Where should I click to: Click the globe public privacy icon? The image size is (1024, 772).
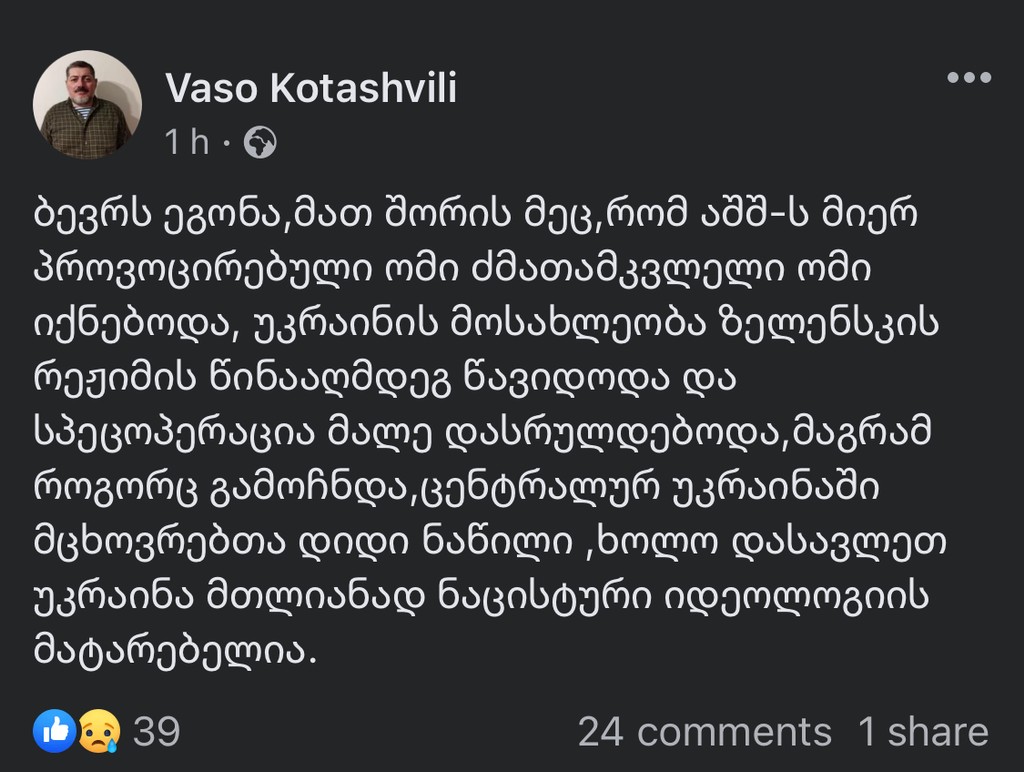point(260,142)
